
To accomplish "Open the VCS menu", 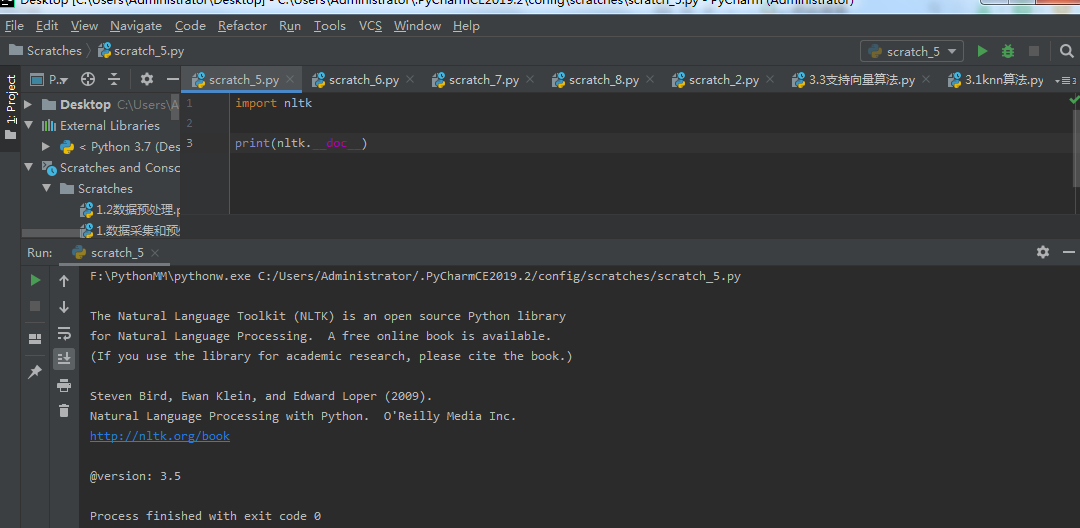I will pos(370,25).
